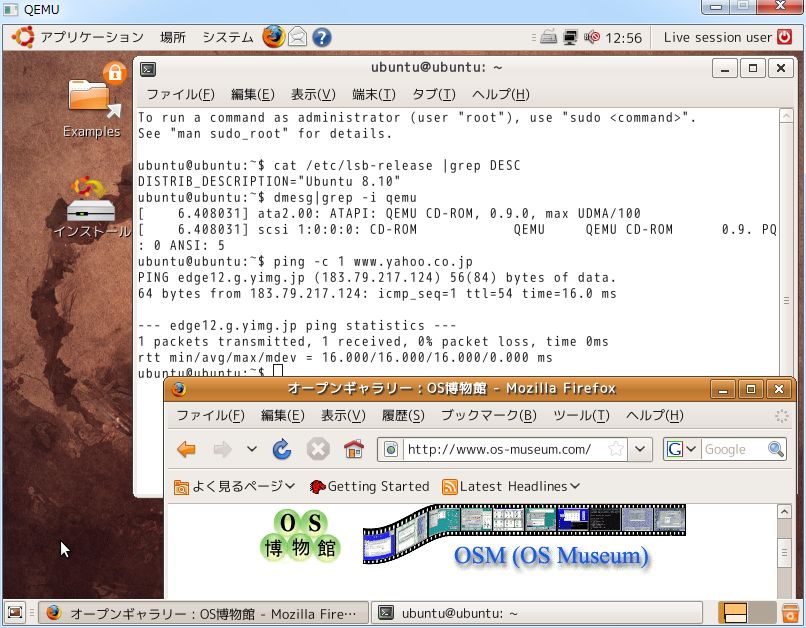Screen dimensions: 806x628
Task: Click the Firefox page scrollbar up arrow
Action: 784,512
